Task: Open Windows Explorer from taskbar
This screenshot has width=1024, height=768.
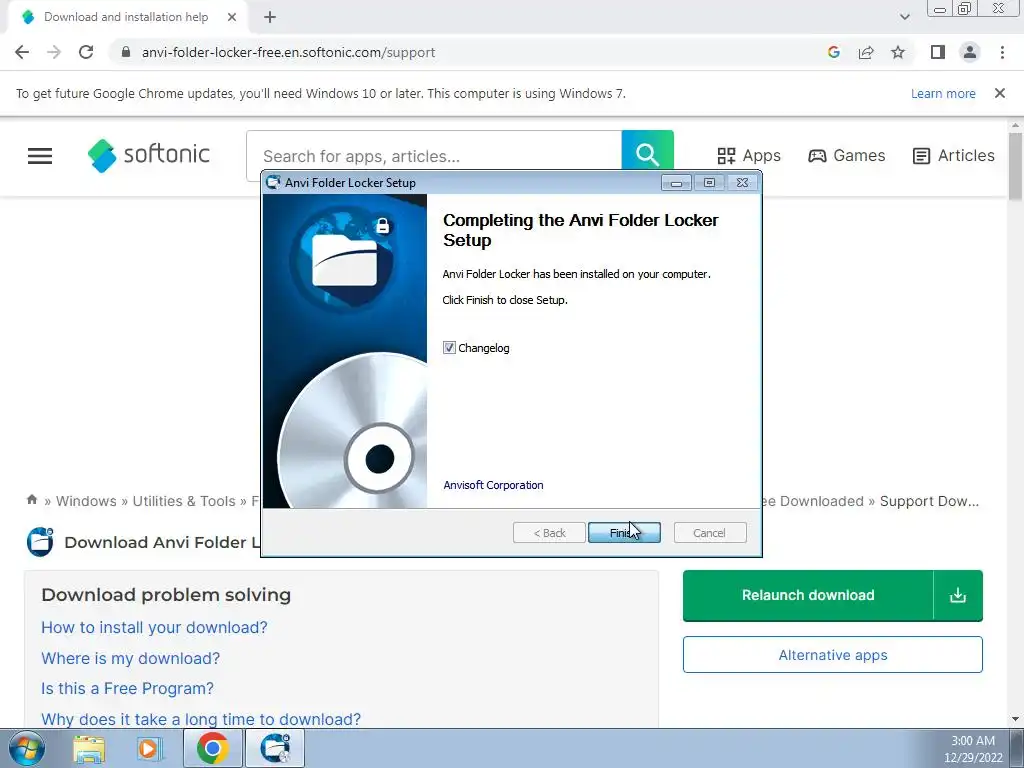Action: coord(89,748)
